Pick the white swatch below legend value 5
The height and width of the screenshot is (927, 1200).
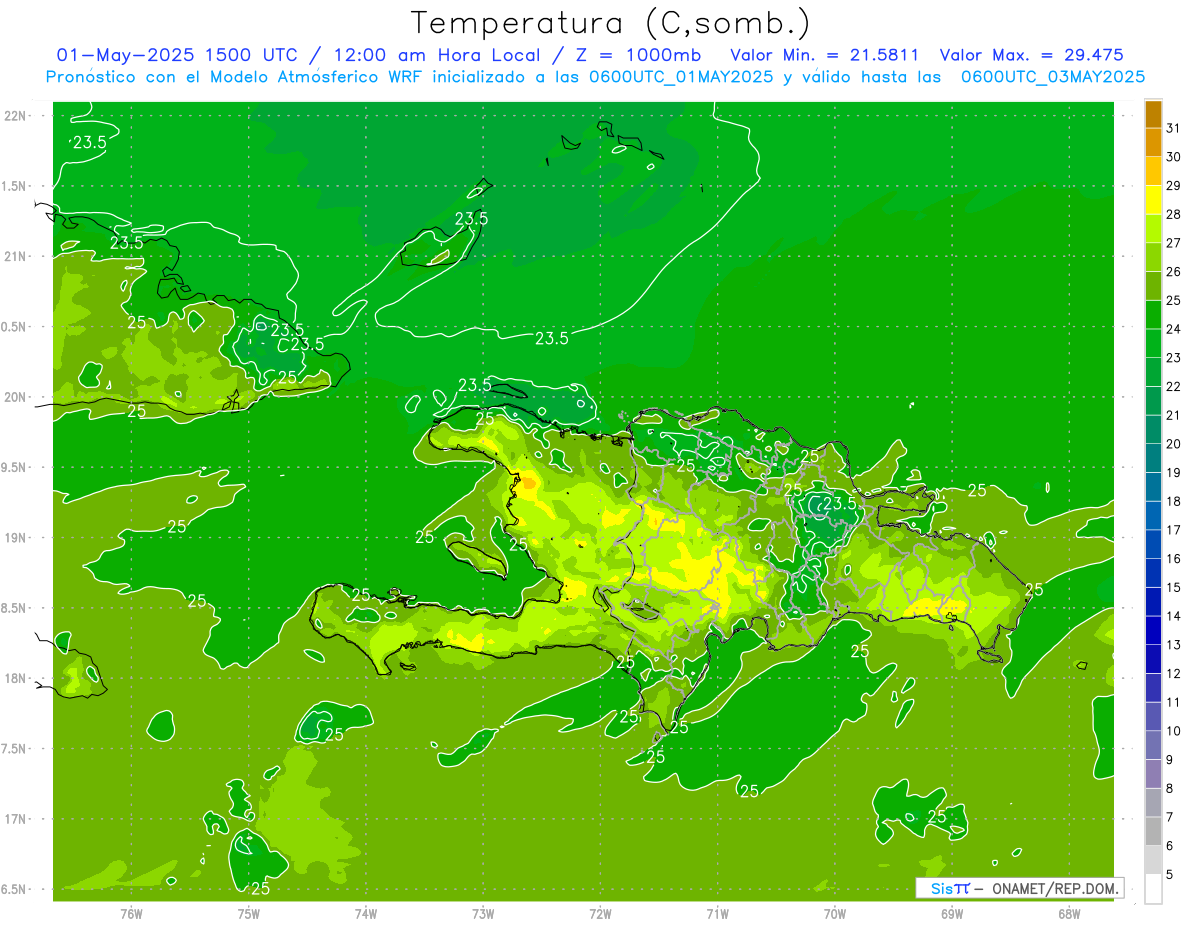tap(1153, 889)
